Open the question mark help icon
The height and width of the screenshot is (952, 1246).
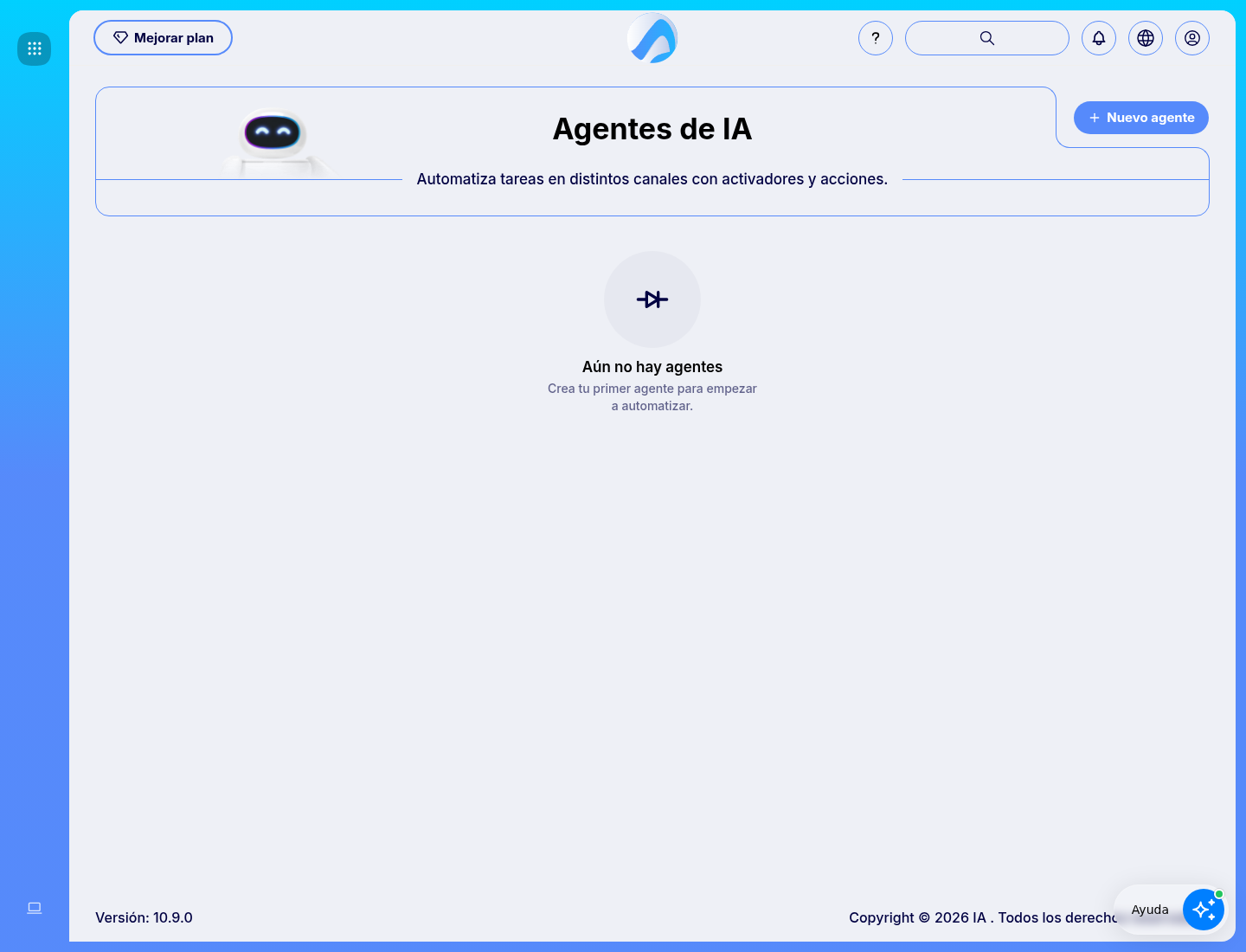tap(876, 38)
